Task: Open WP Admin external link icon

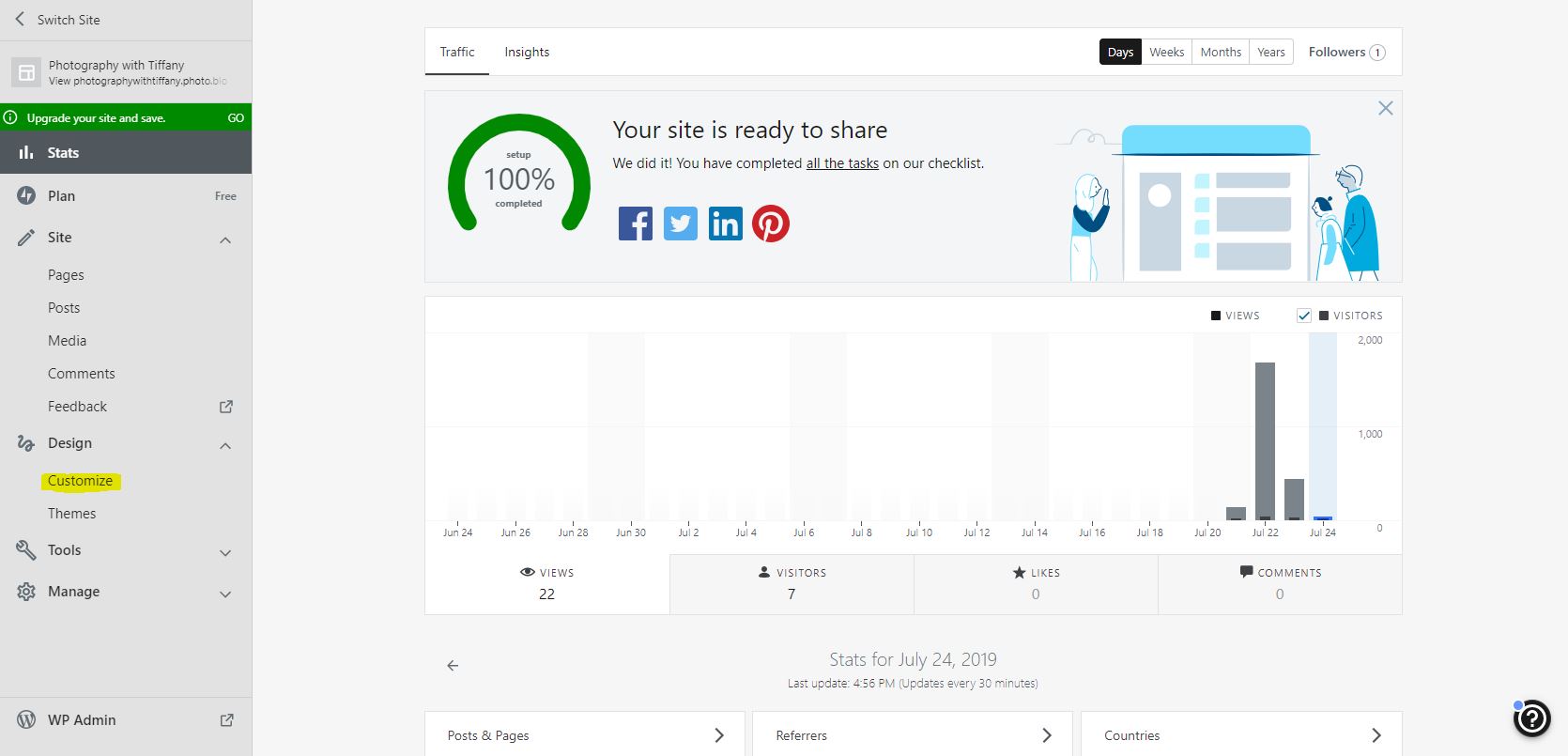Action: (226, 720)
